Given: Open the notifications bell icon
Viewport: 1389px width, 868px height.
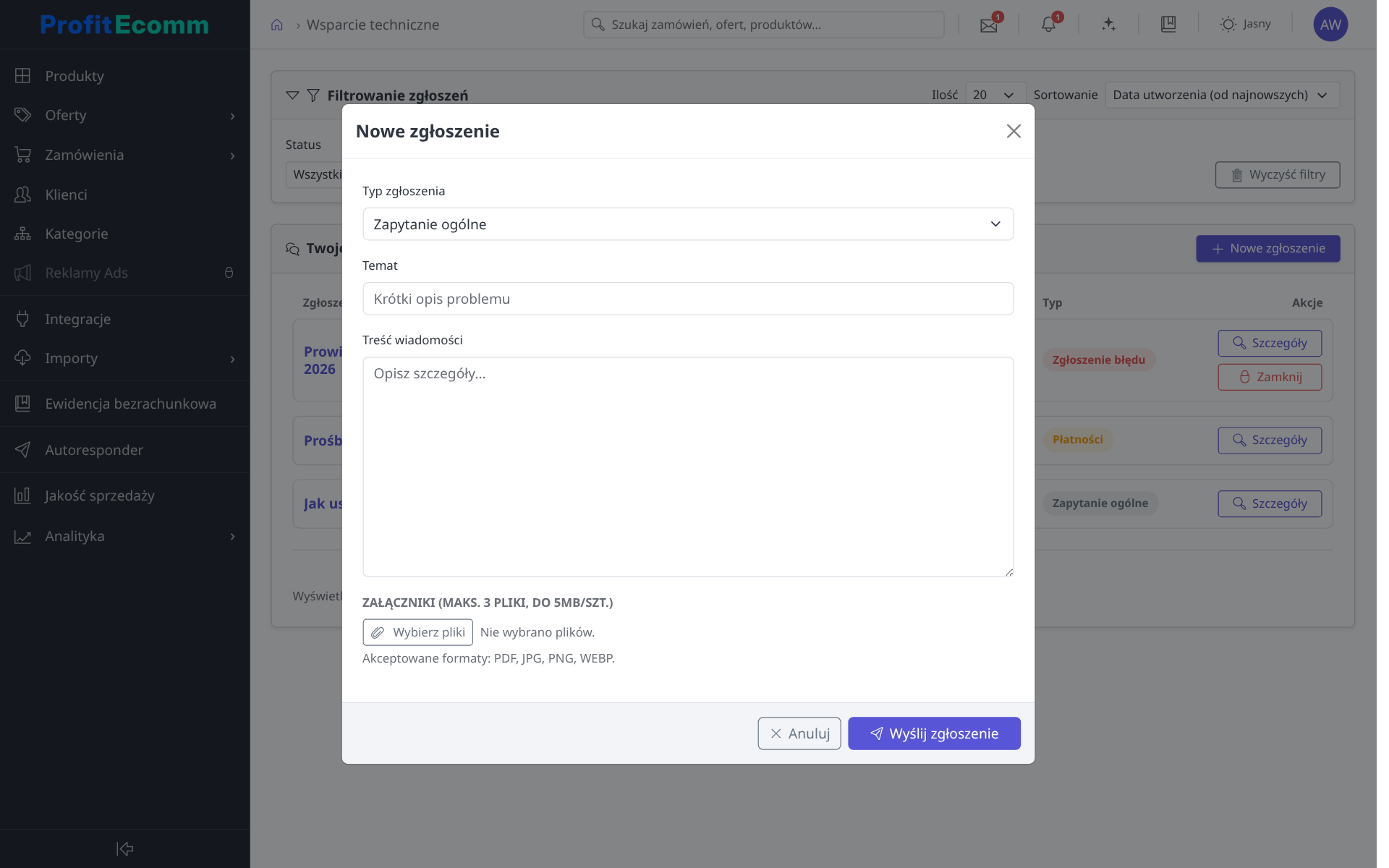Looking at the screenshot, I should (1048, 25).
